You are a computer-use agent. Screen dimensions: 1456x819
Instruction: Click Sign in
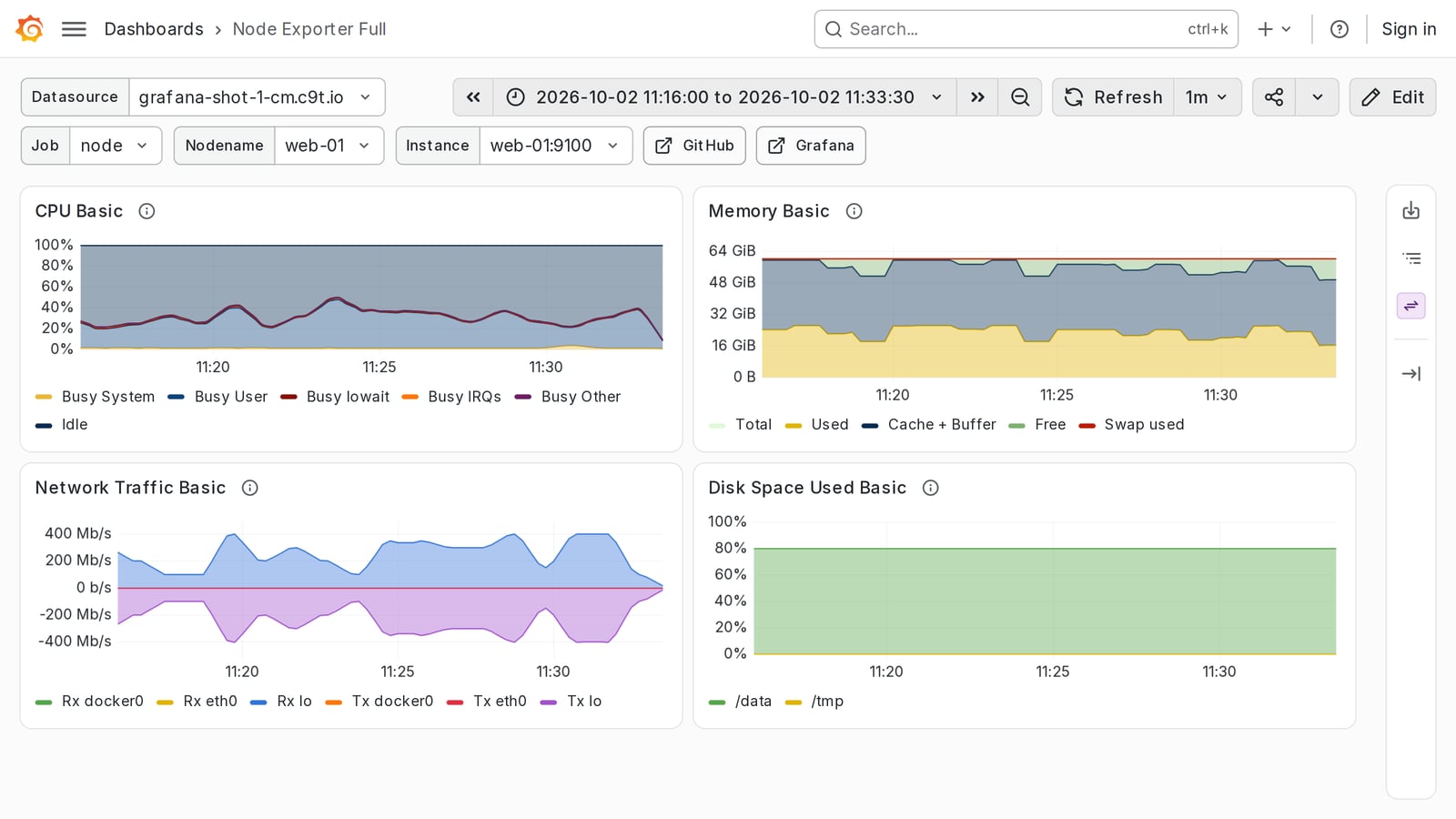click(x=1409, y=29)
